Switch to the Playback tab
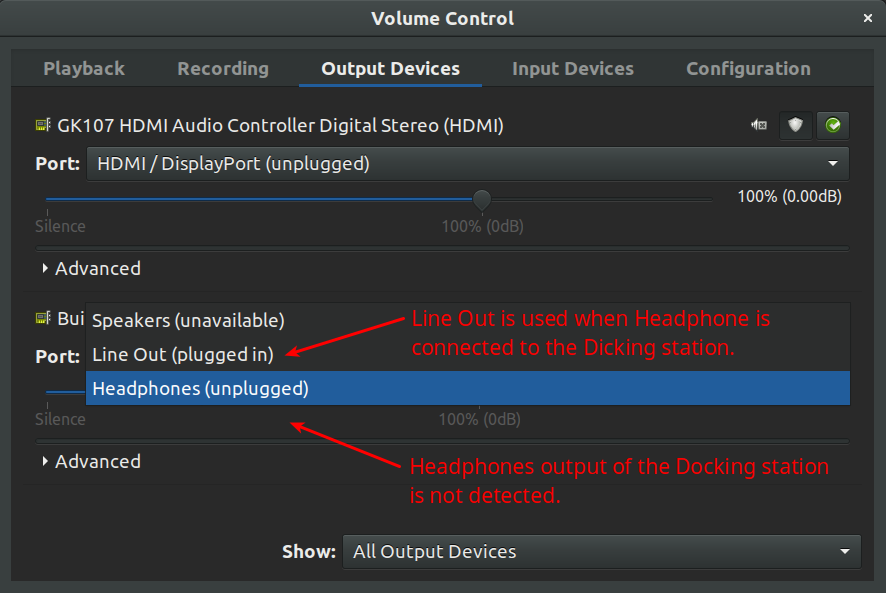Viewport: 887px width, 593px height. (x=84, y=69)
